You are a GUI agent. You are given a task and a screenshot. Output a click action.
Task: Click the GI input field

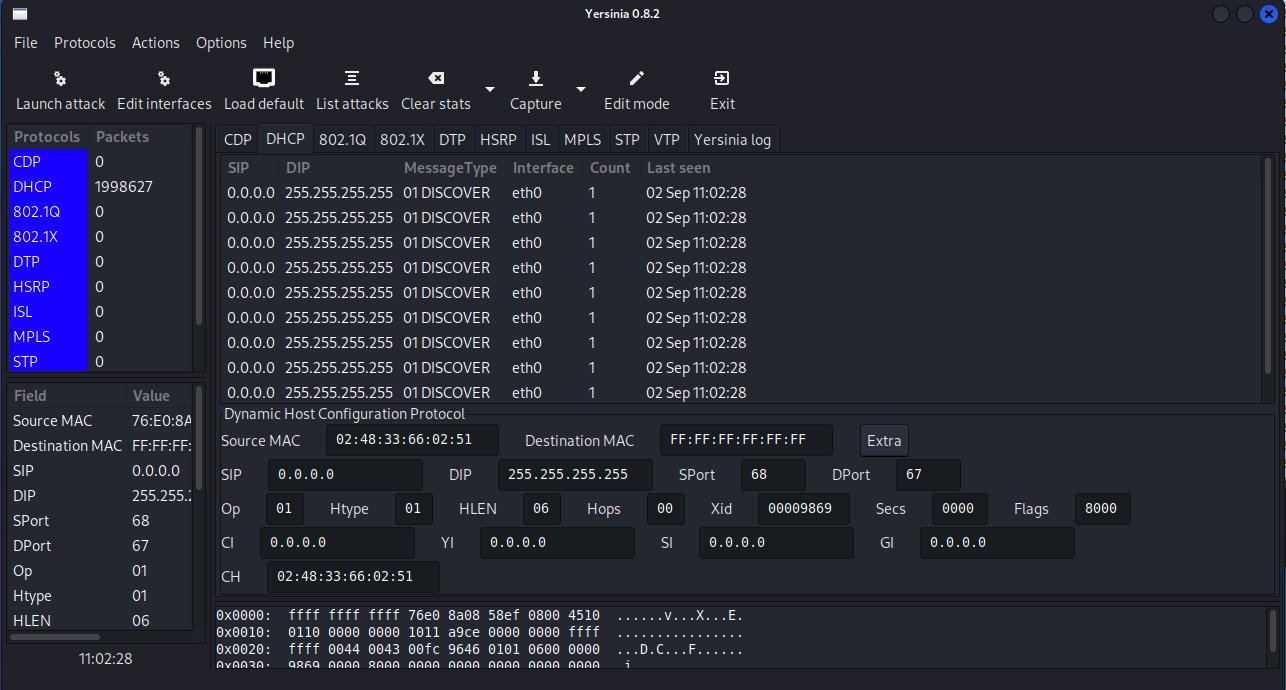(x=997, y=543)
